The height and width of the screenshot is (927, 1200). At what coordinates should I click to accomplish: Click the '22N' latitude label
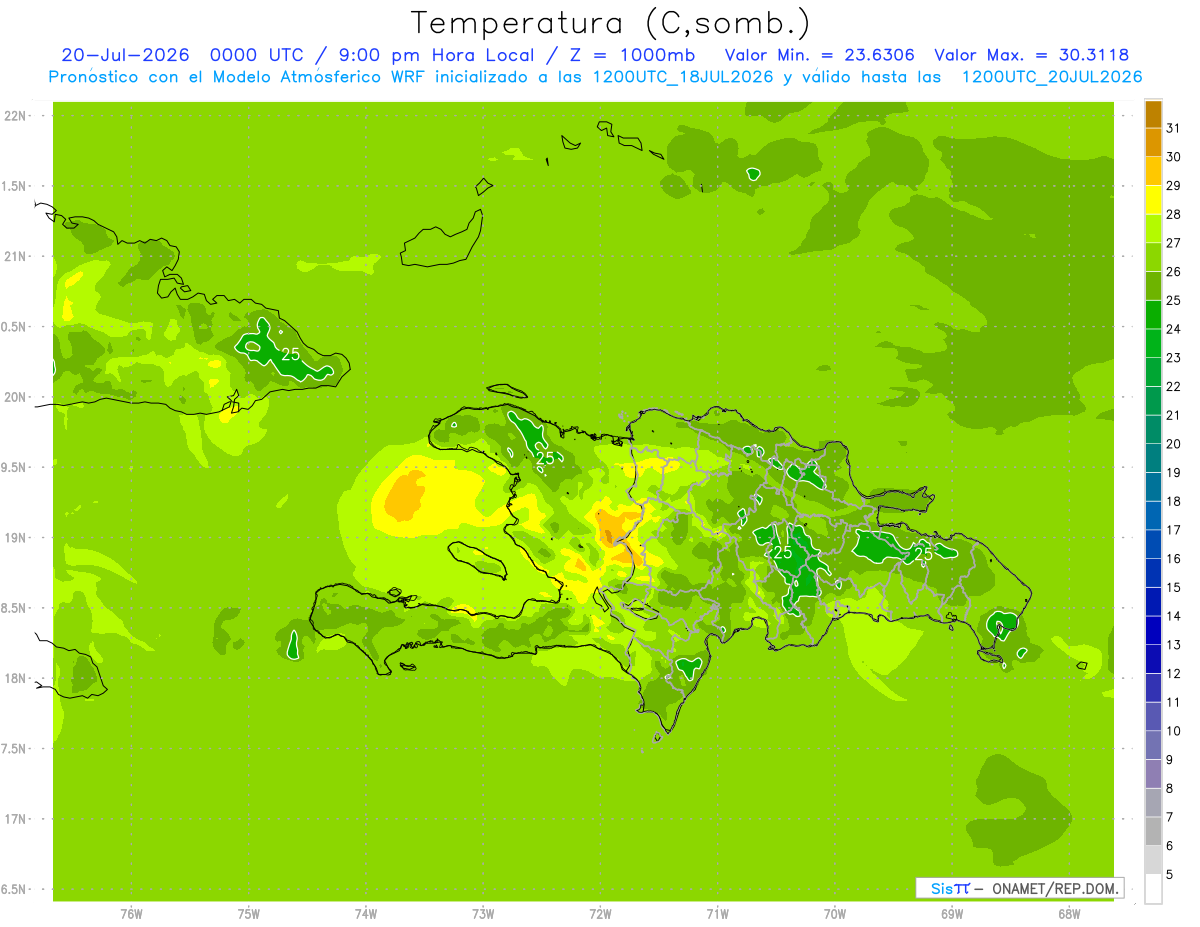pyautogui.click(x=14, y=116)
